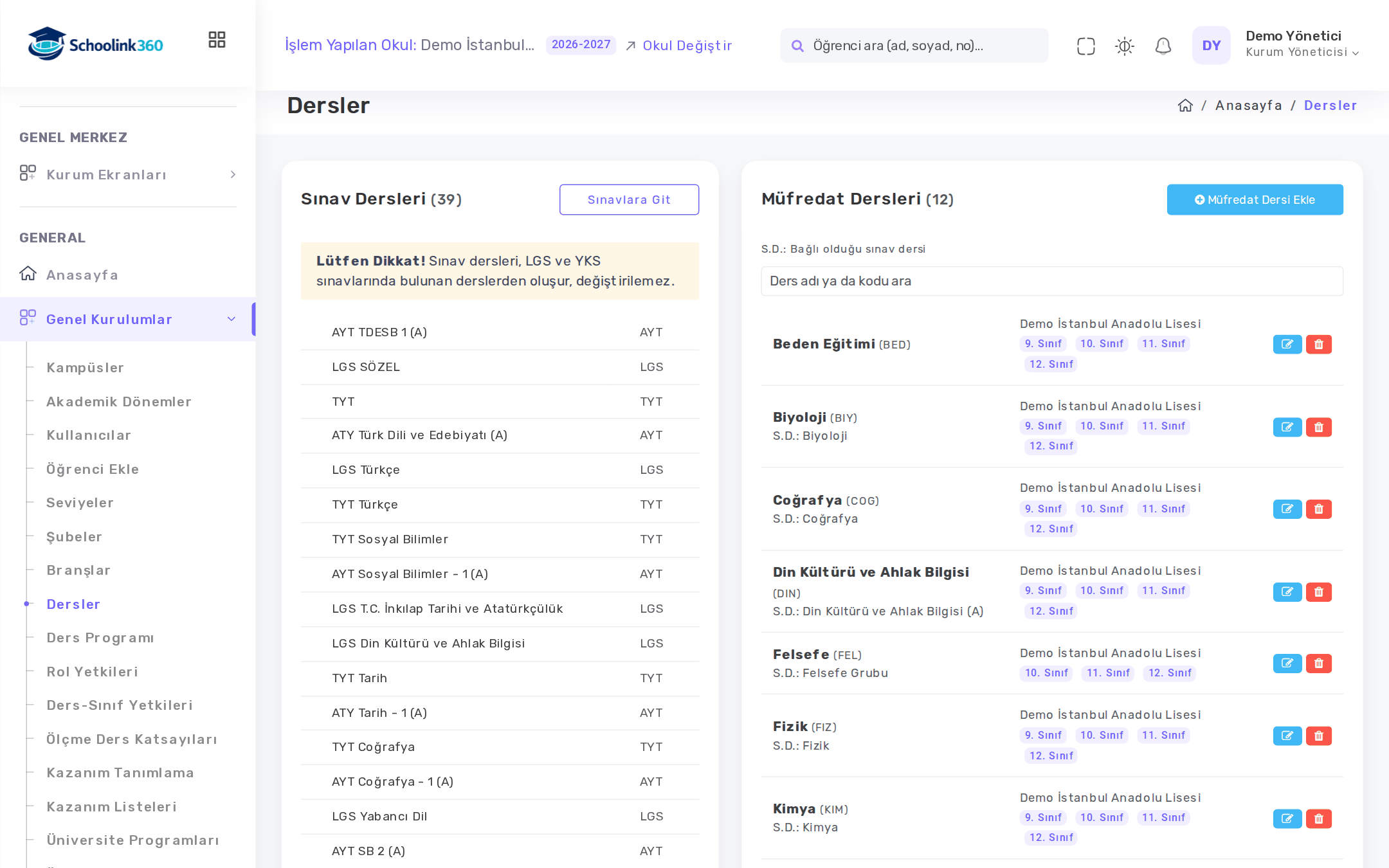
Task: Open Kullanıcılar sidebar item
Action: pyautogui.click(x=89, y=435)
